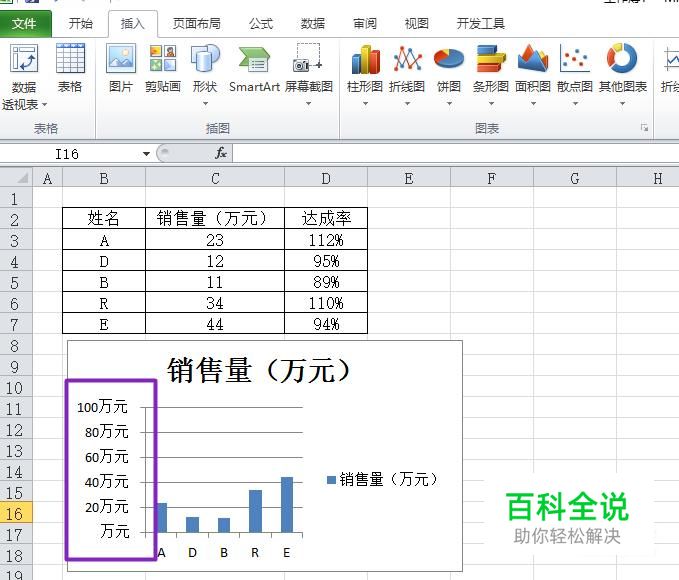Select column F header
This screenshot has height=580, width=679.
(491, 178)
